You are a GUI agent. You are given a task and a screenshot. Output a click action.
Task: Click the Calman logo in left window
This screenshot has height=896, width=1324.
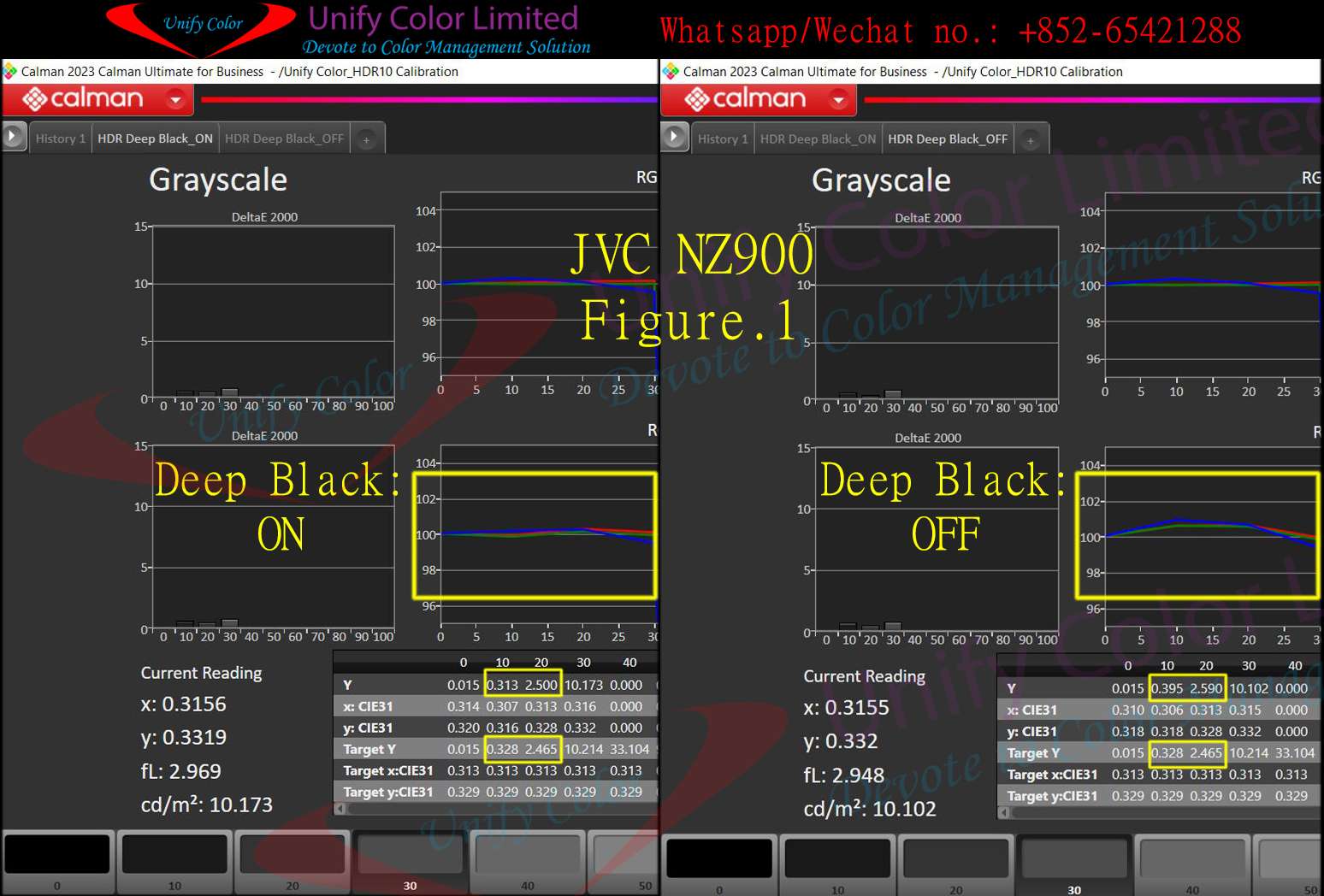pos(83,99)
